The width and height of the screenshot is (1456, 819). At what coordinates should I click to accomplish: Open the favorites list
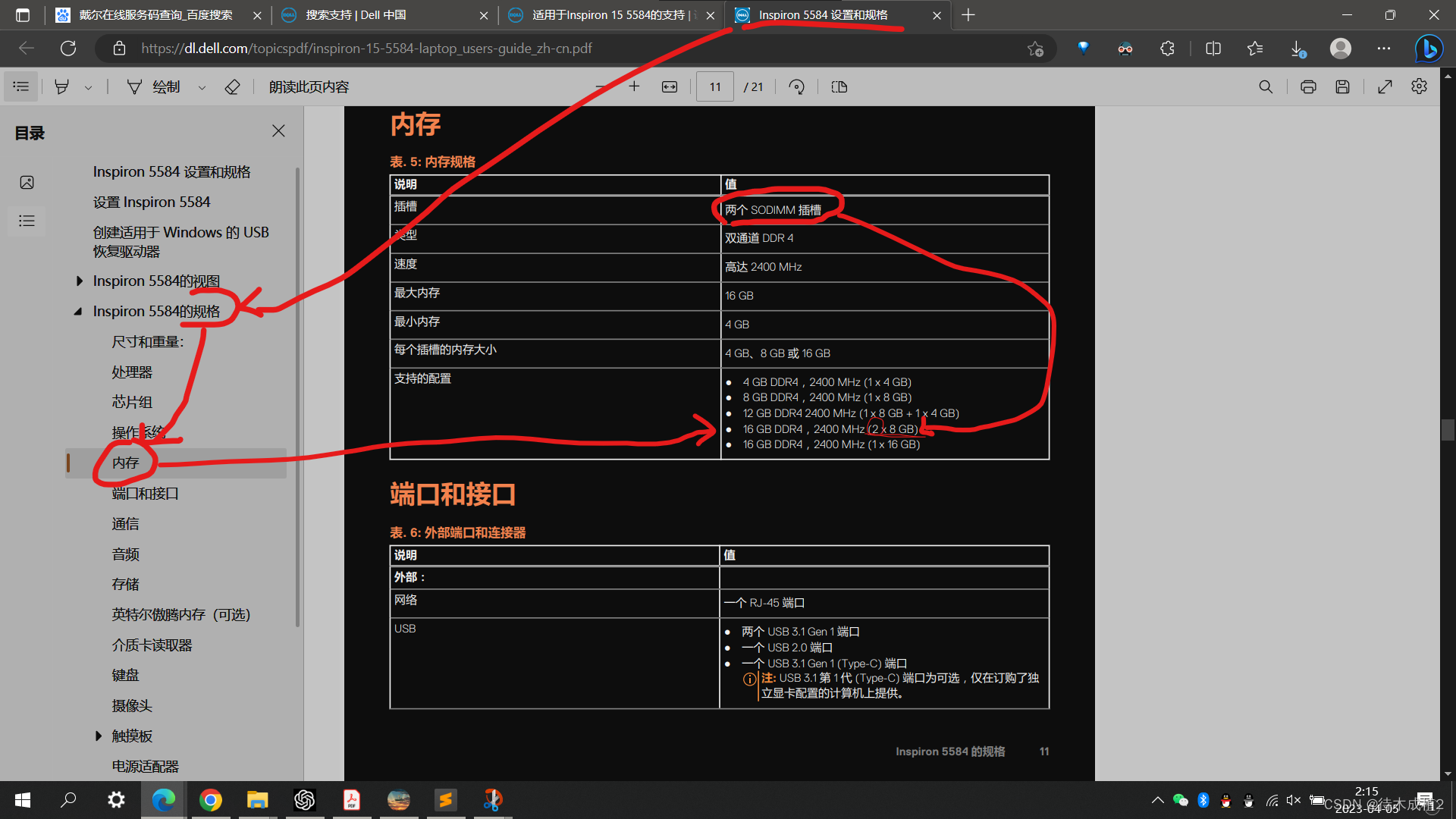1255,49
